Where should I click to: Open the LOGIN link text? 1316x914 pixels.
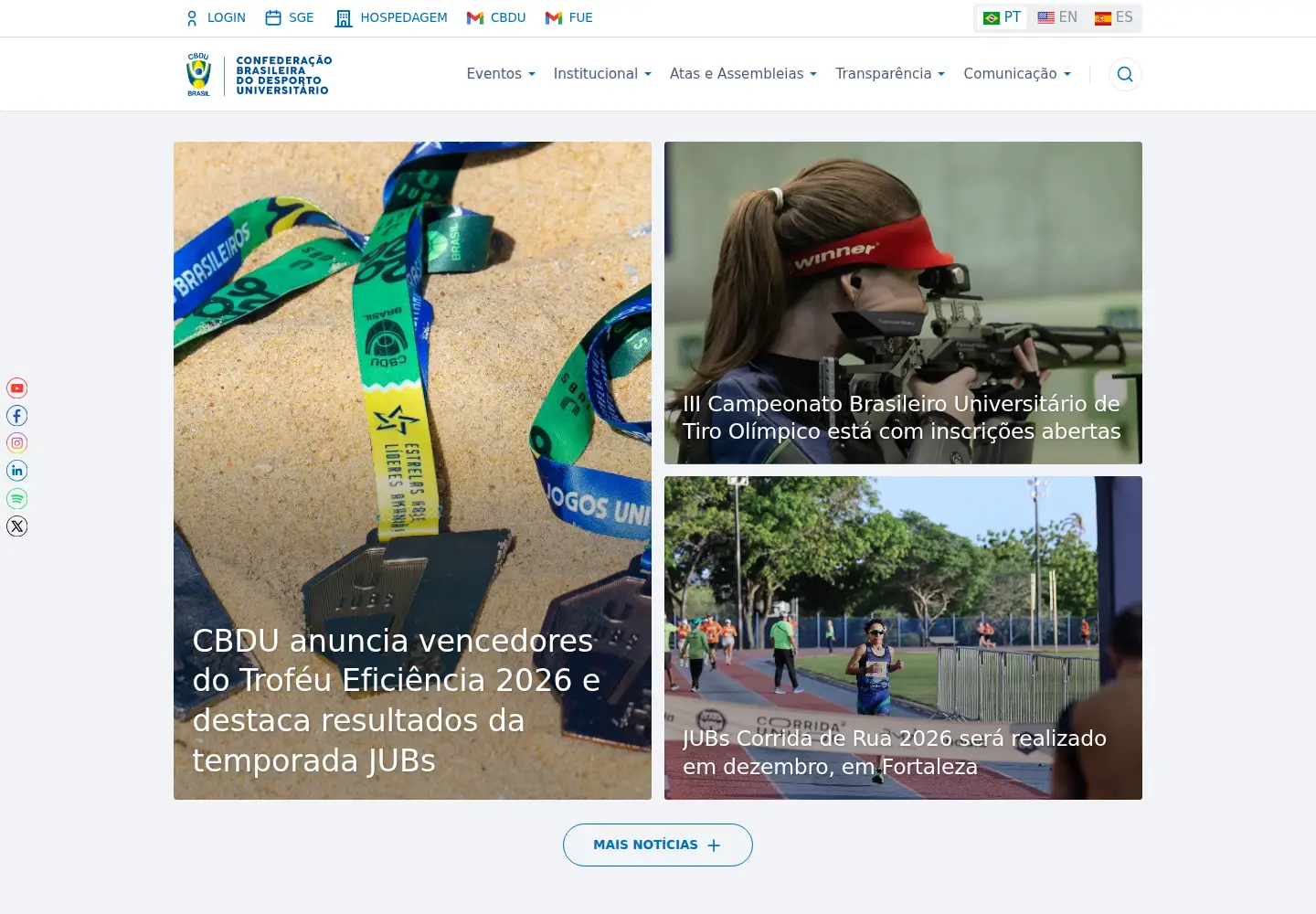[x=227, y=17]
